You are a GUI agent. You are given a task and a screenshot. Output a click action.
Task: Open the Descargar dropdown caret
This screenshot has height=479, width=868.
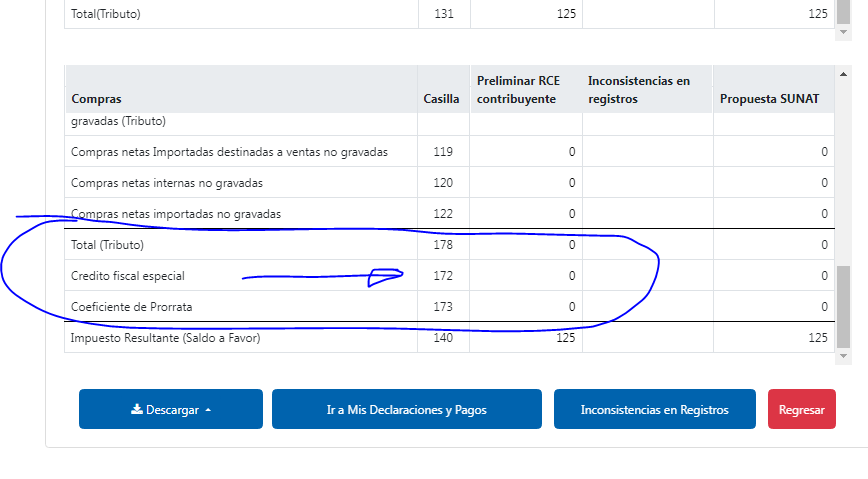(208, 410)
